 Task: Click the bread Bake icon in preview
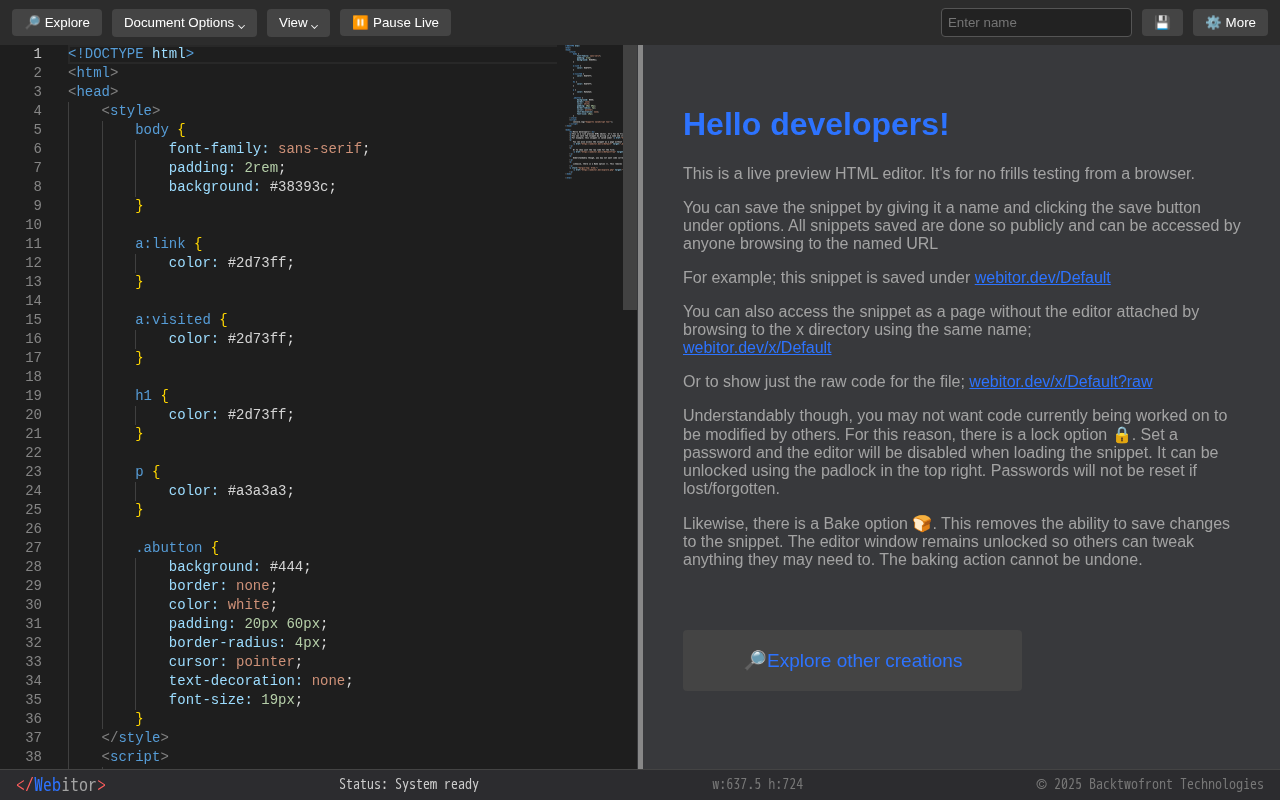pos(921,524)
